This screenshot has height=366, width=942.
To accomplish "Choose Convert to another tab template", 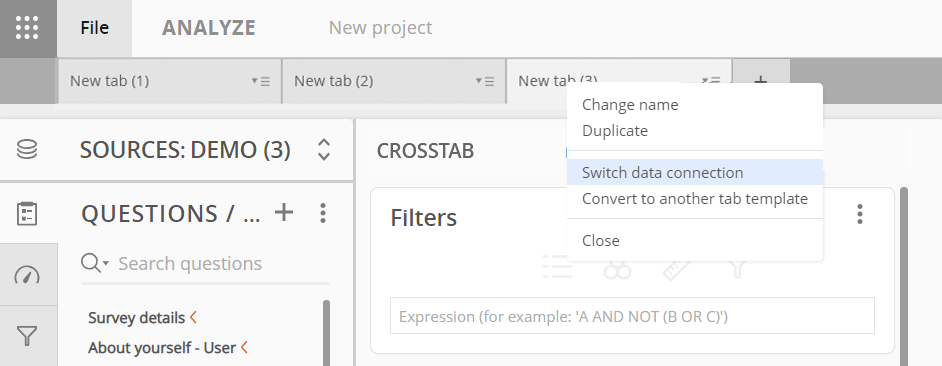I will tap(694, 198).
